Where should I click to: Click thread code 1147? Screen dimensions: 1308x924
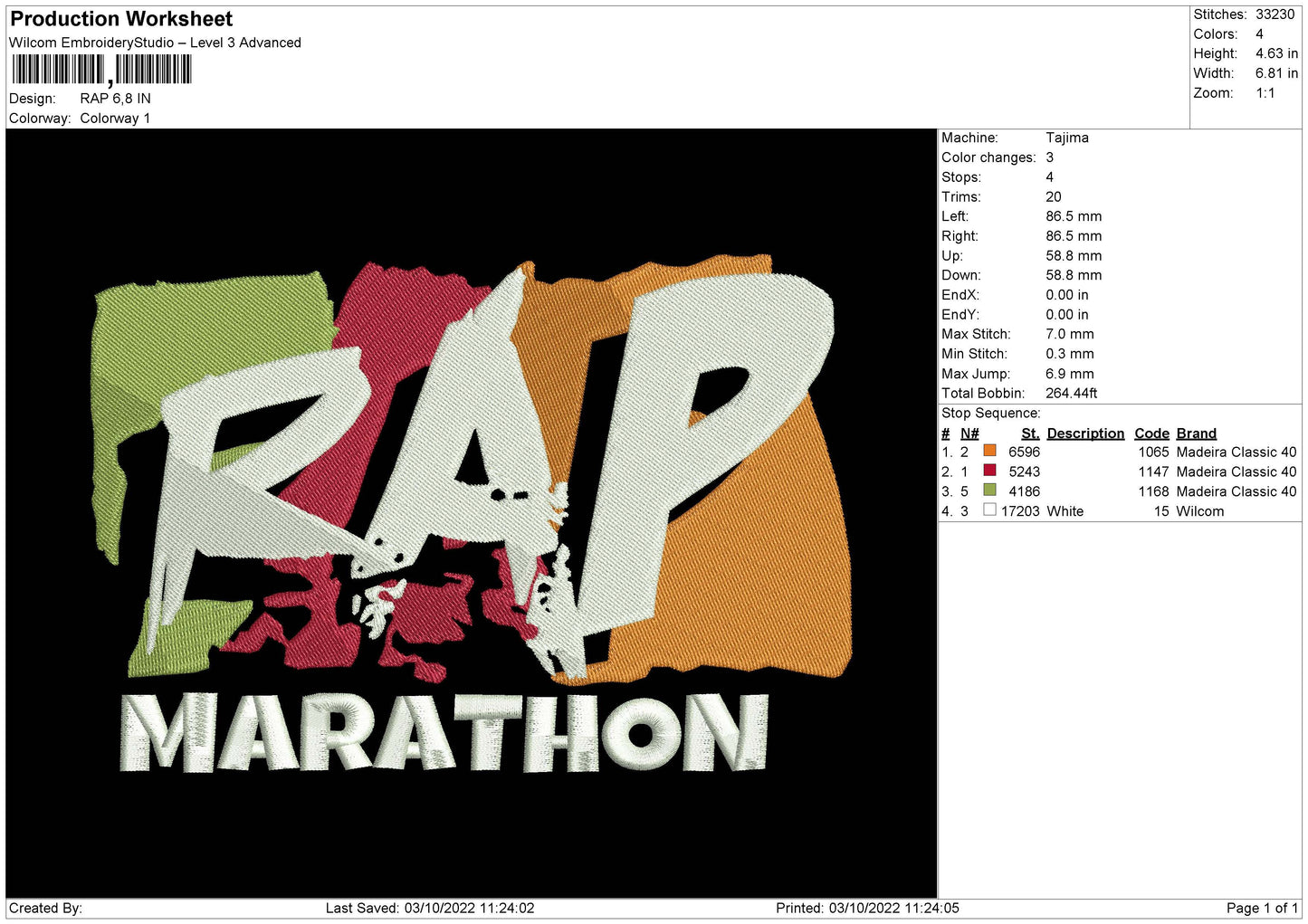point(1153,472)
